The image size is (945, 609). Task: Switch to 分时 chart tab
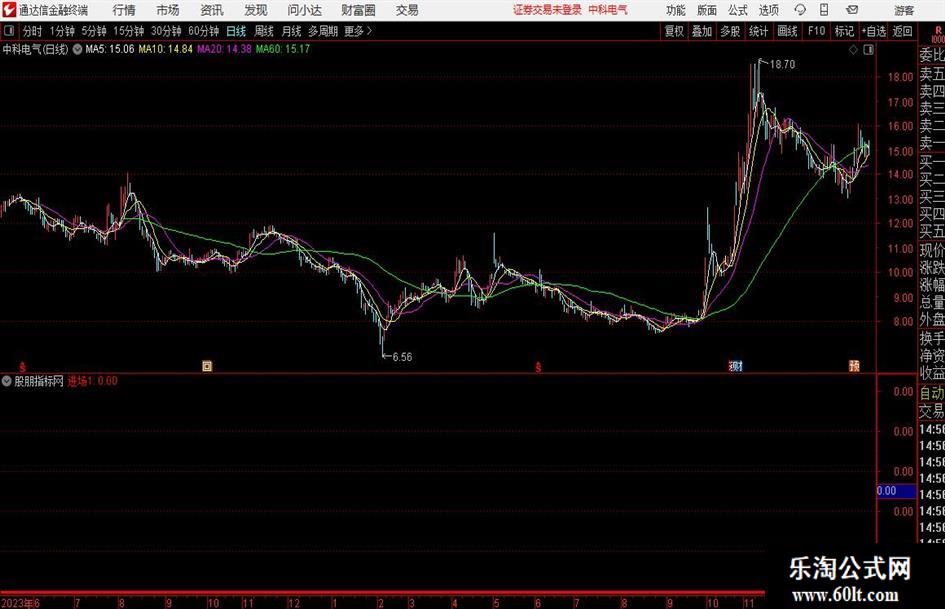click(x=32, y=31)
